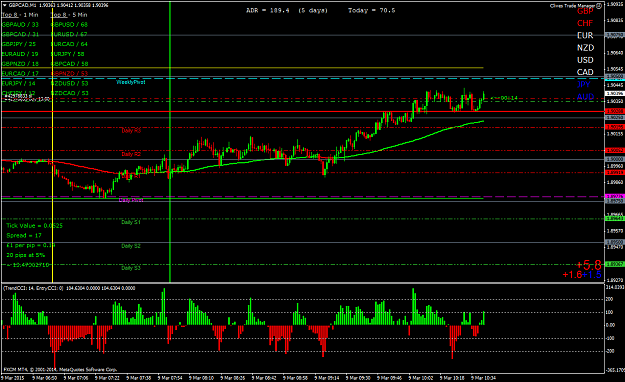625x382 pixels.
Task: Click the red +1.6 profit readout
Action: tap(572, 275)
